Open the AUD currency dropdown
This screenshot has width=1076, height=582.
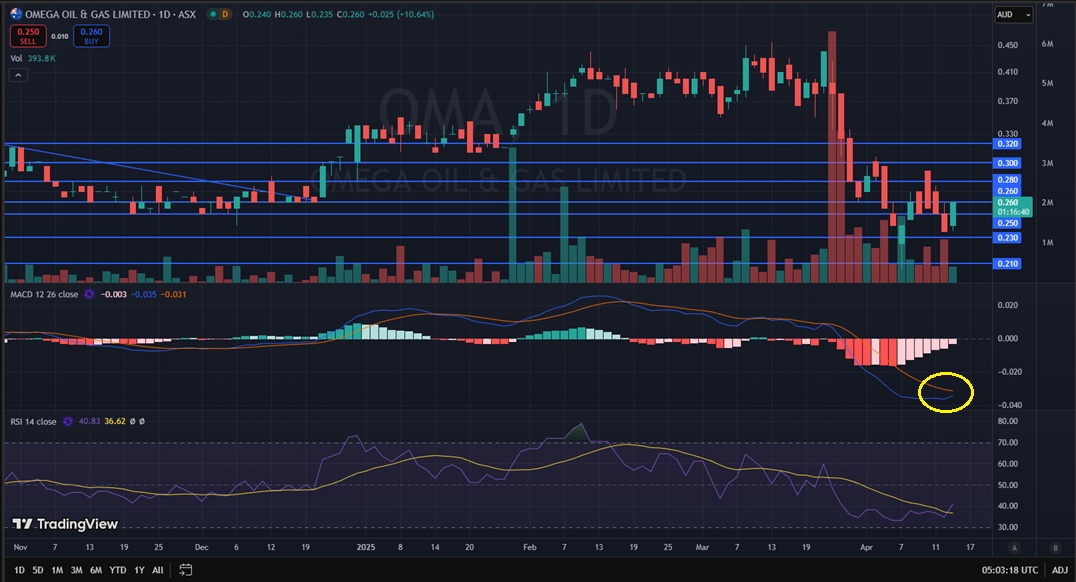point(1014,14)
